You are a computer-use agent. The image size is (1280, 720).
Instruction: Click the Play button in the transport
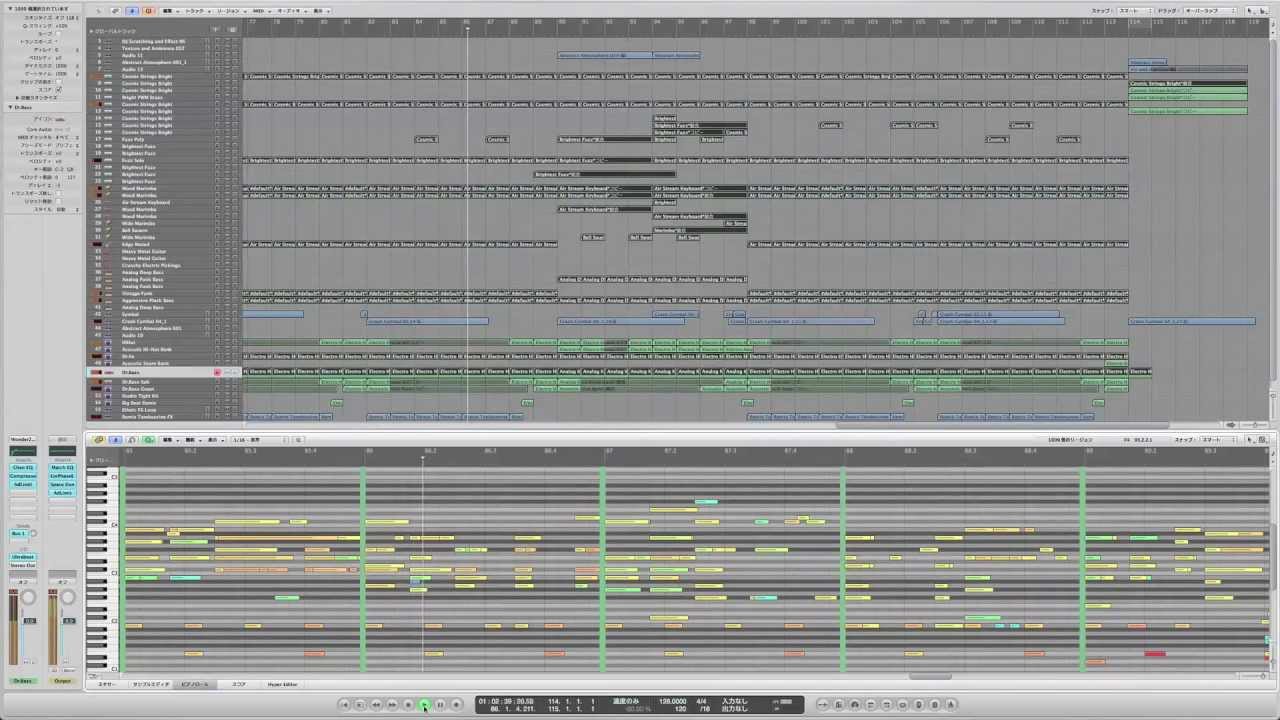point(424,705)
